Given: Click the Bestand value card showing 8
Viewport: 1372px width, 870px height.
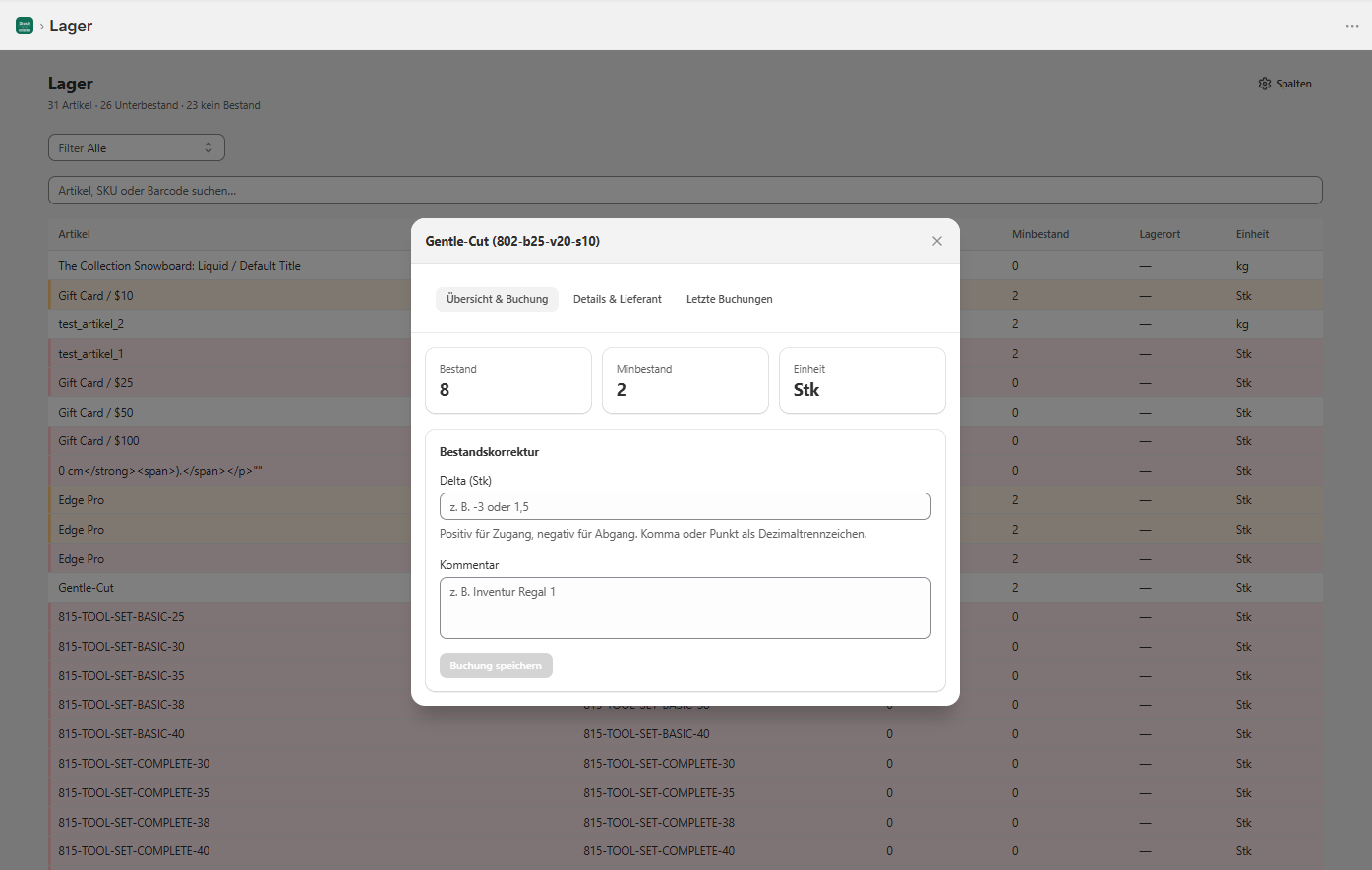Looking at the screenshot, I should click(508, 380).
